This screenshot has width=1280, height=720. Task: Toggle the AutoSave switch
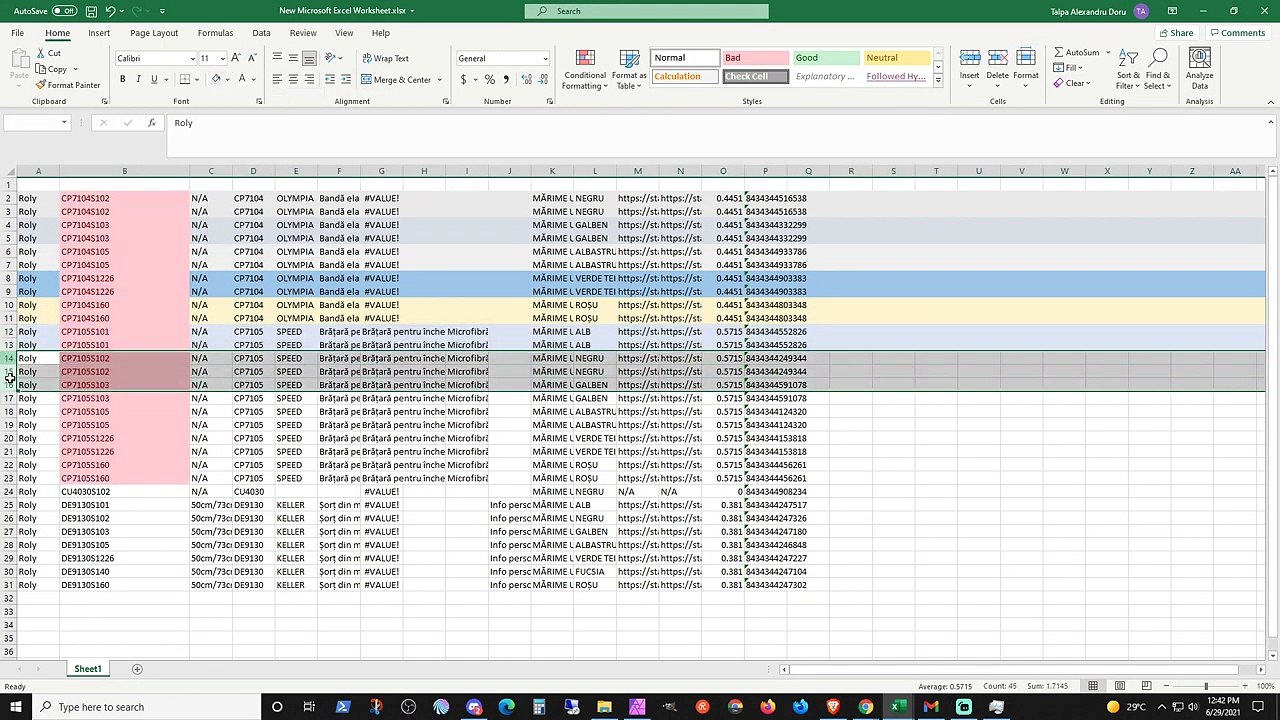64,11
